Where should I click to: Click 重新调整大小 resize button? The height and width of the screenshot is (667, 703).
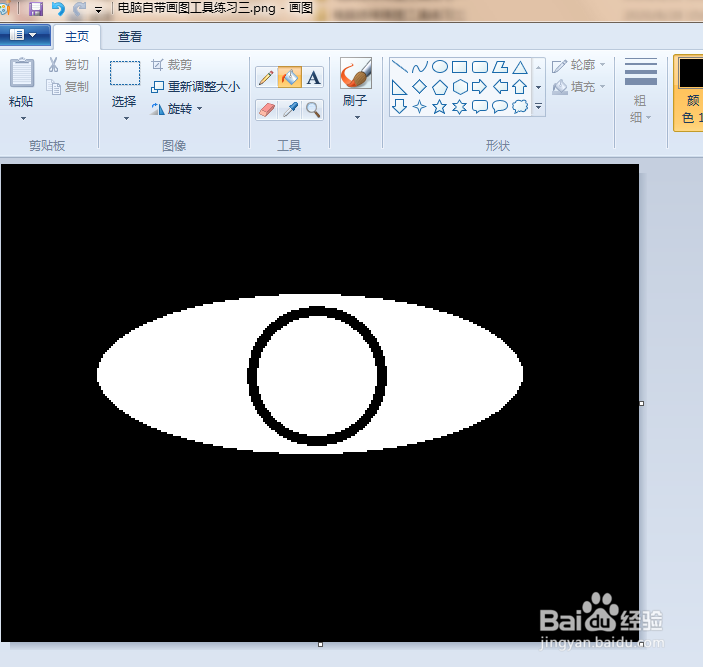pos(195,87)
